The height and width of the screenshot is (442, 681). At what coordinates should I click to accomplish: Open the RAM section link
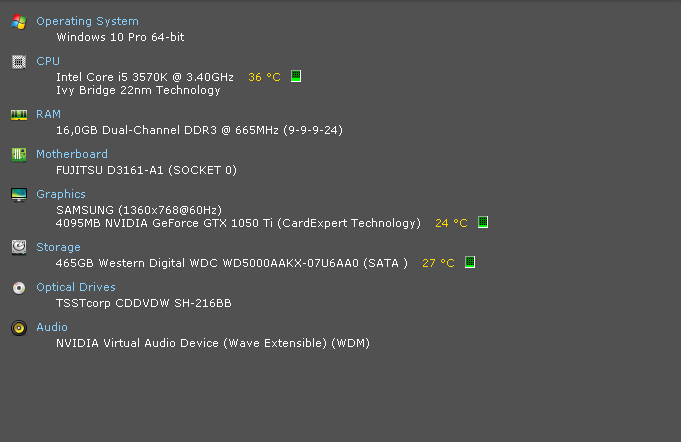(48, 114)
